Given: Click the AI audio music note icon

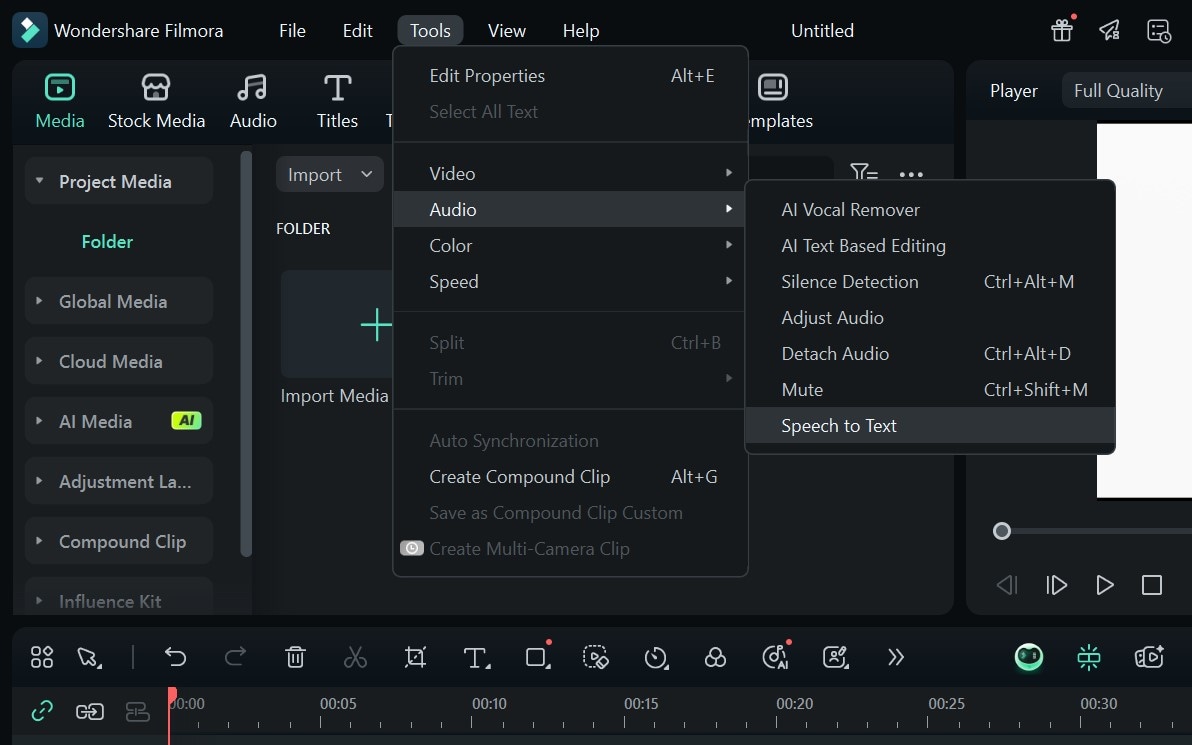Looking at the screenshot, I should [x=775, y=657].
